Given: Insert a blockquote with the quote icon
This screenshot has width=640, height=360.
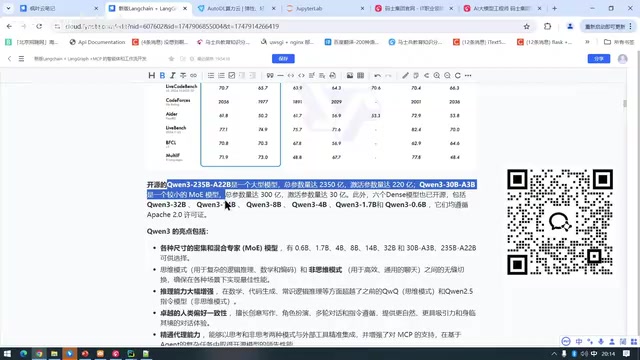Looking at the screenshot, I should (270, 76).
